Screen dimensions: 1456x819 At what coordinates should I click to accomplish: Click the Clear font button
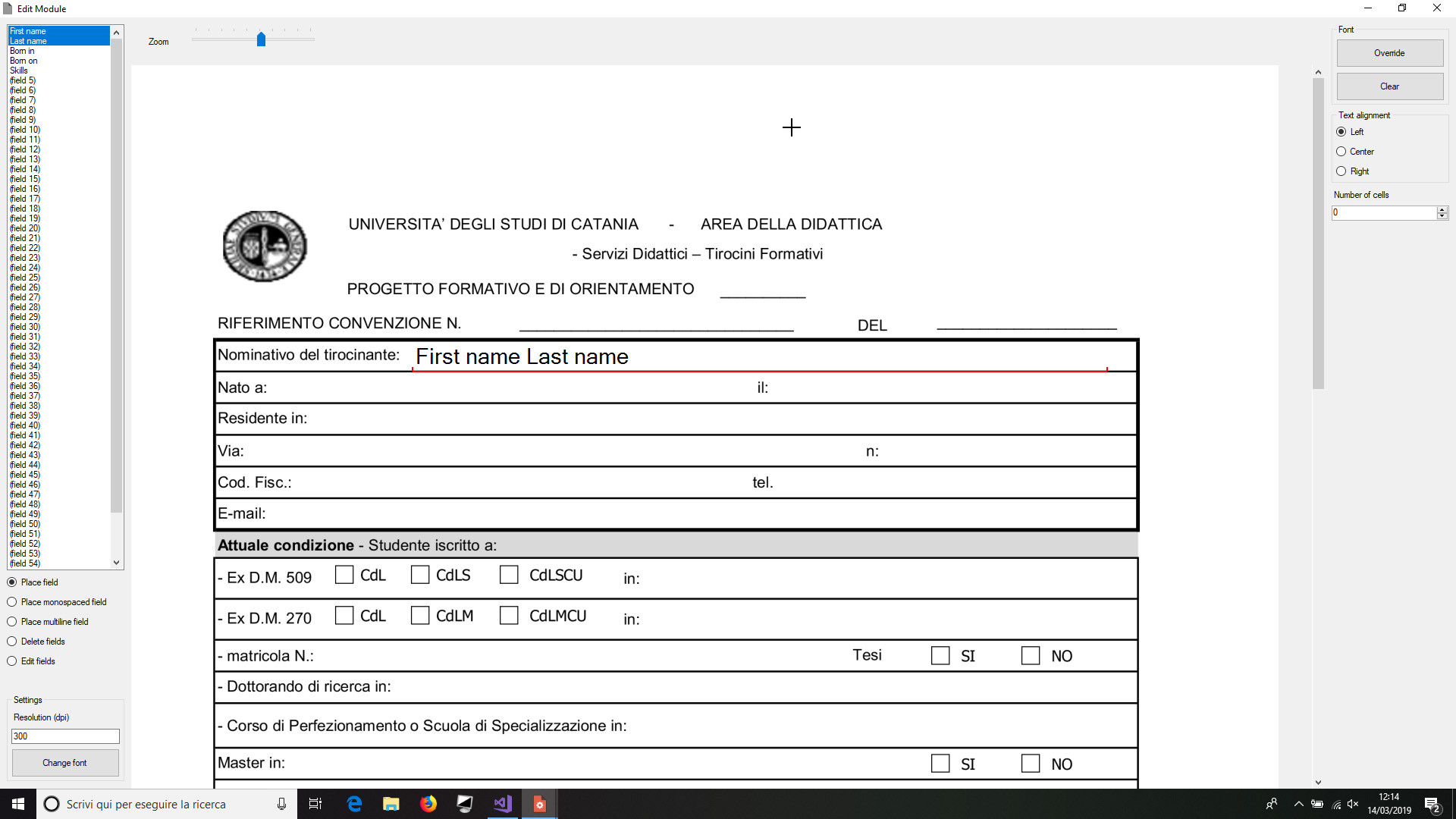(1389, 86)
